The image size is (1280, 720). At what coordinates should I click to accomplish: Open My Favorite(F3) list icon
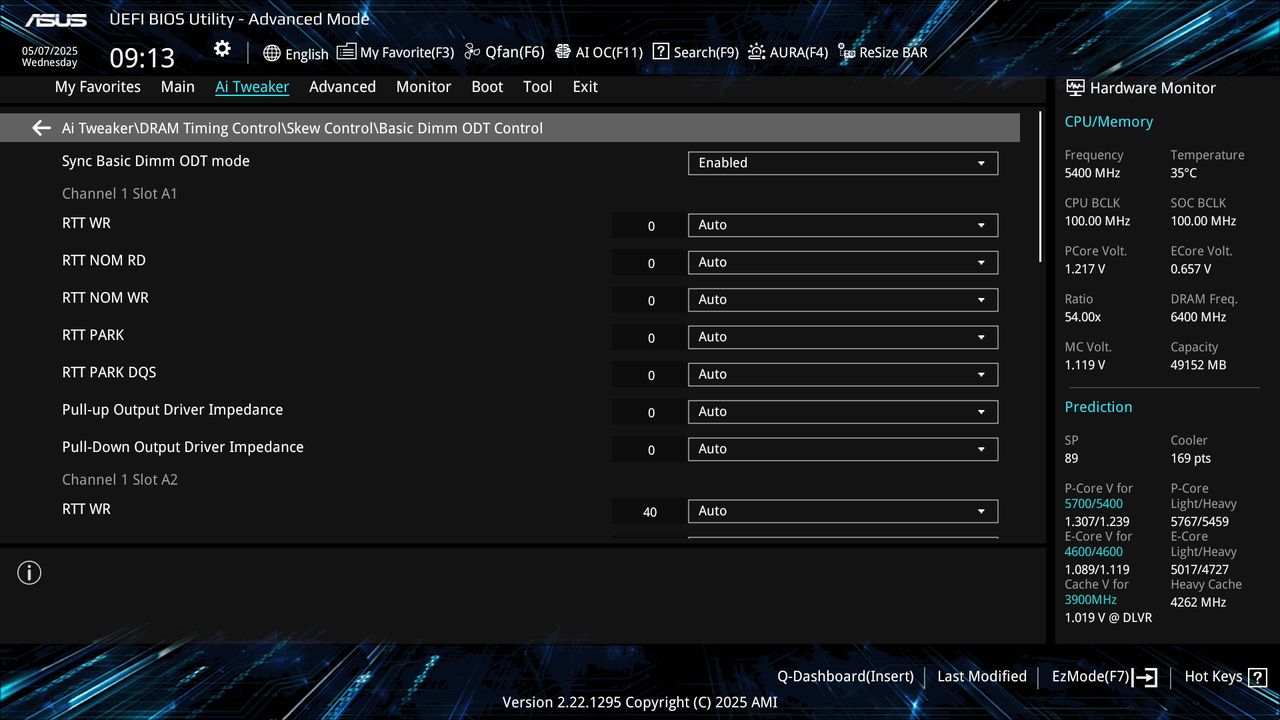(x=346, y=52)
